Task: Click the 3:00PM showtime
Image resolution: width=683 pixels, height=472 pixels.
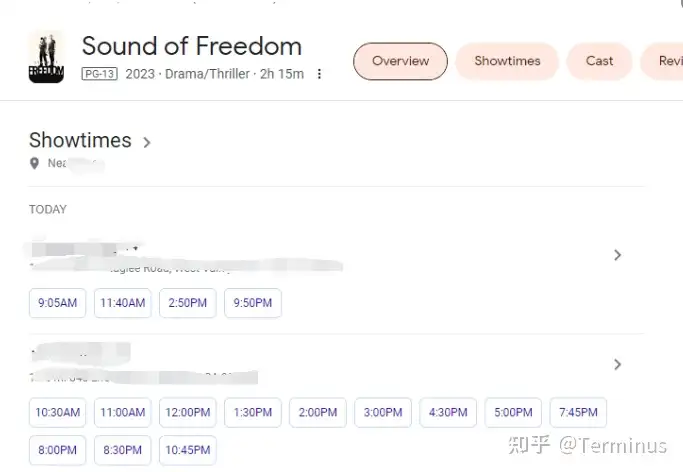Action: click(x=383, y=412)
